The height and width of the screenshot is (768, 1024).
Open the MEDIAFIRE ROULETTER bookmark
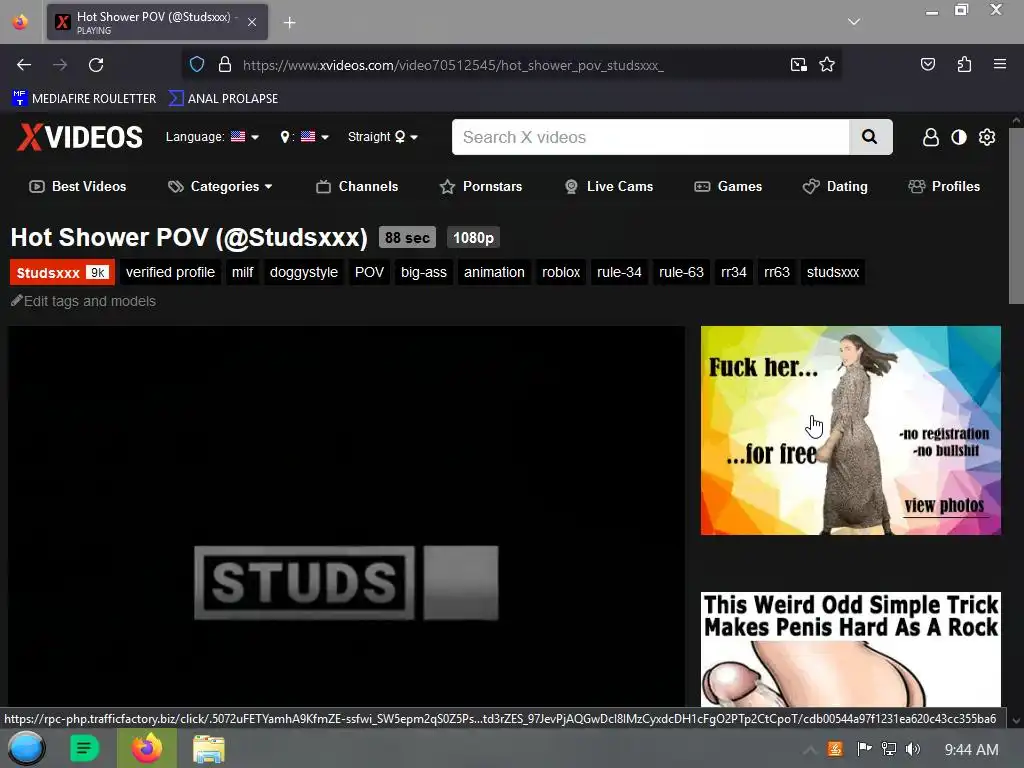84,98
